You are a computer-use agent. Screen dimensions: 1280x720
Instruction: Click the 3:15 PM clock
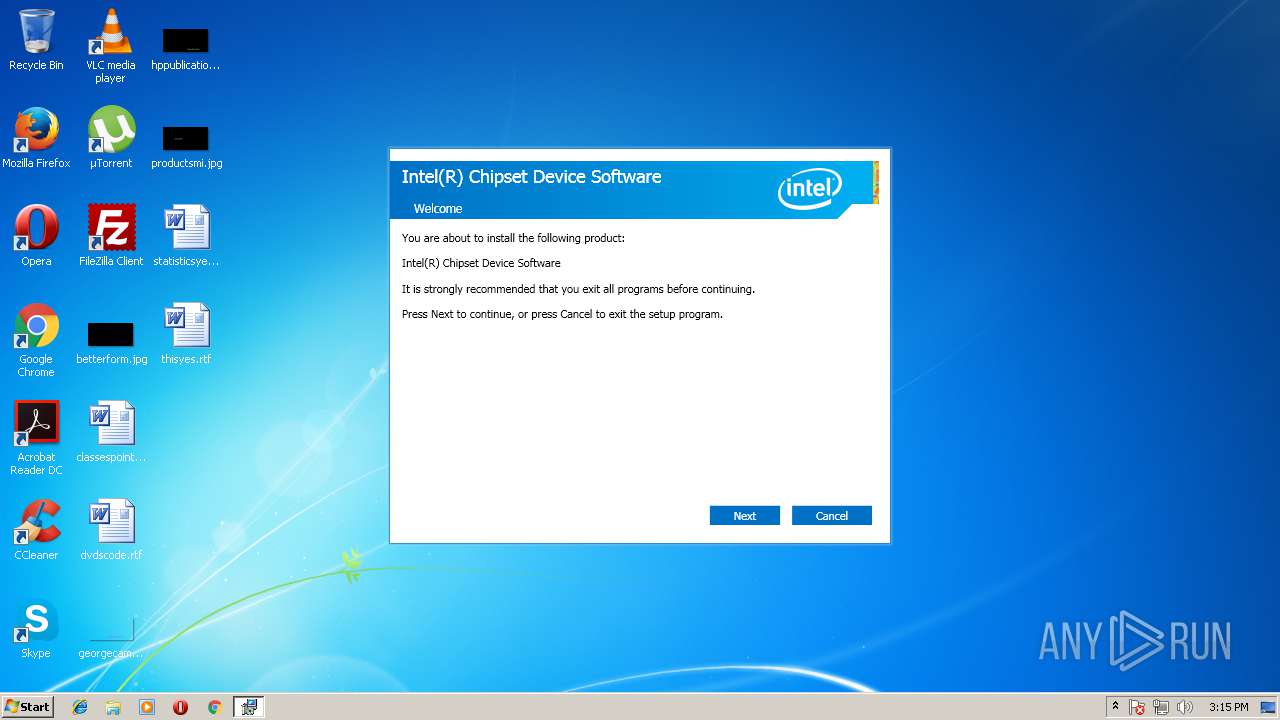[x=1228, y=707]
